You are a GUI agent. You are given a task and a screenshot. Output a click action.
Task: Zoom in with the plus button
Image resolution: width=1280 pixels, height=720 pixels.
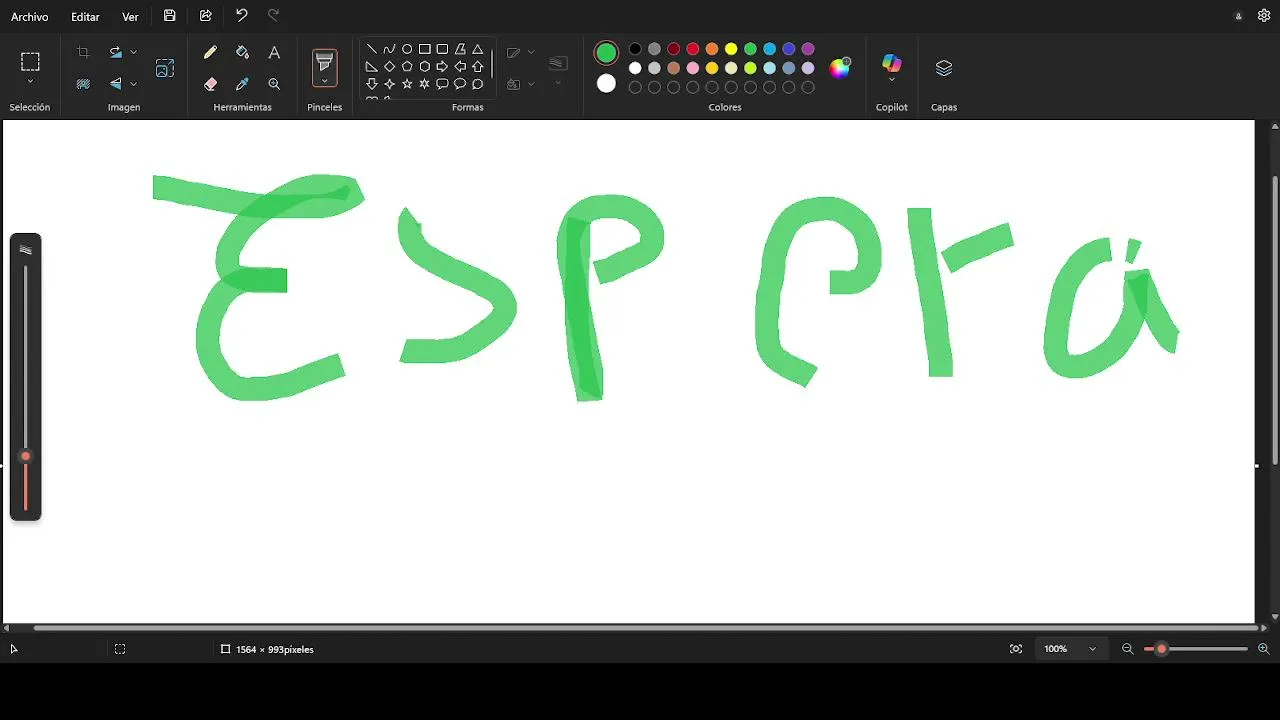click(x=1263, y=649)
